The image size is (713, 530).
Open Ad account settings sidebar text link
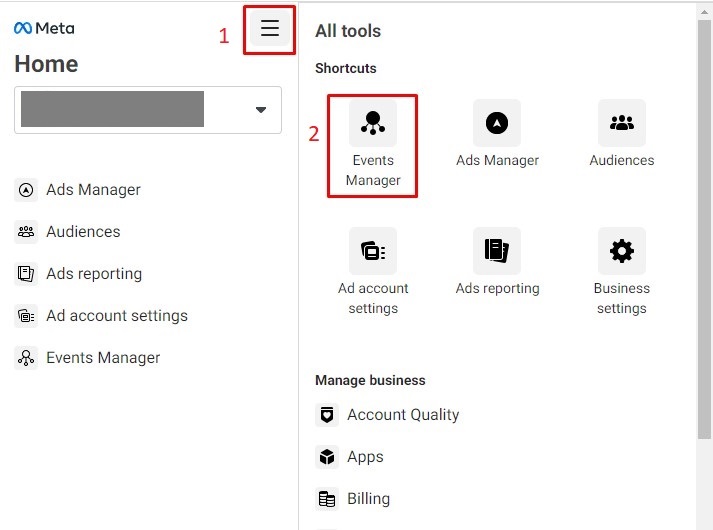click(117, 315)
